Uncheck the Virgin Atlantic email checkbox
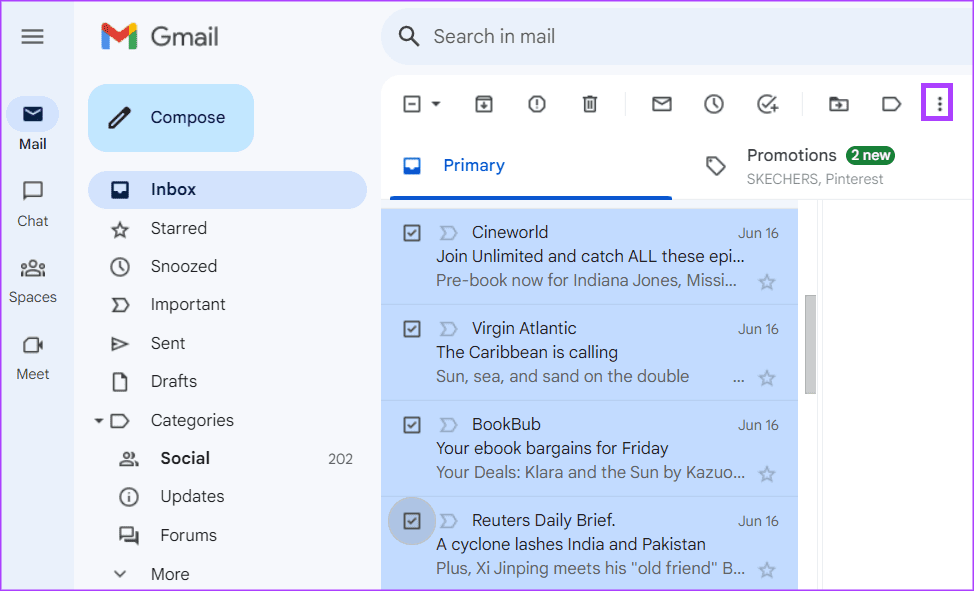This screenshot has height=591, width=974. point(412,329)
